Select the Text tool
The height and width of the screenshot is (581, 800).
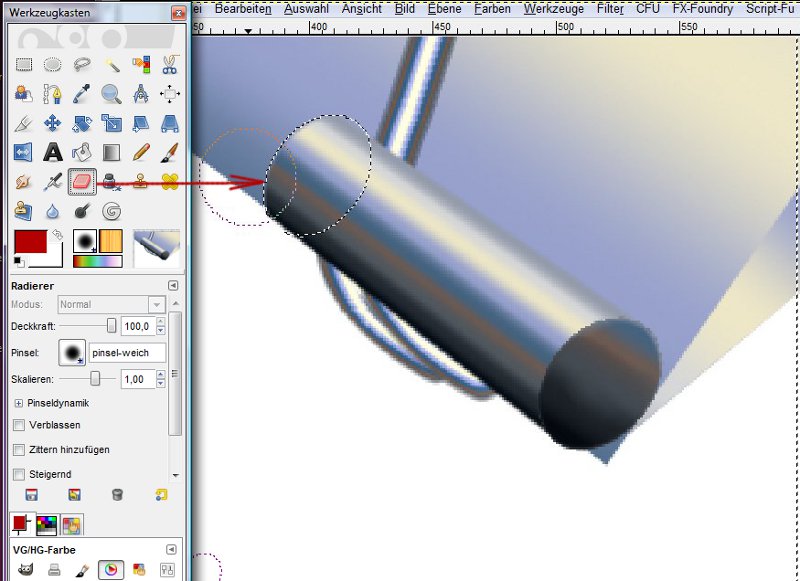[x=52, y=153]
